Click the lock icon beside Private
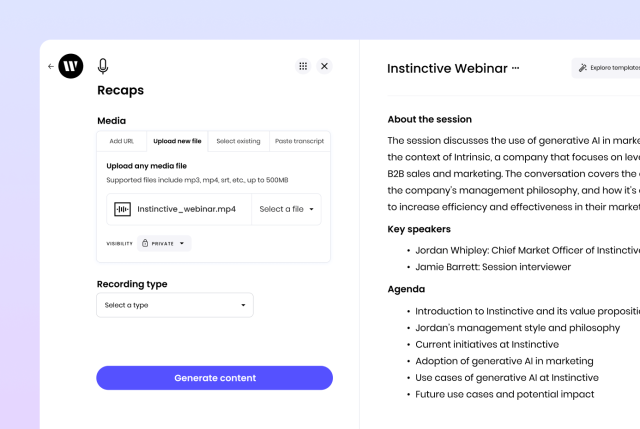This screenshot has height=429, width=640. [145, 243]
